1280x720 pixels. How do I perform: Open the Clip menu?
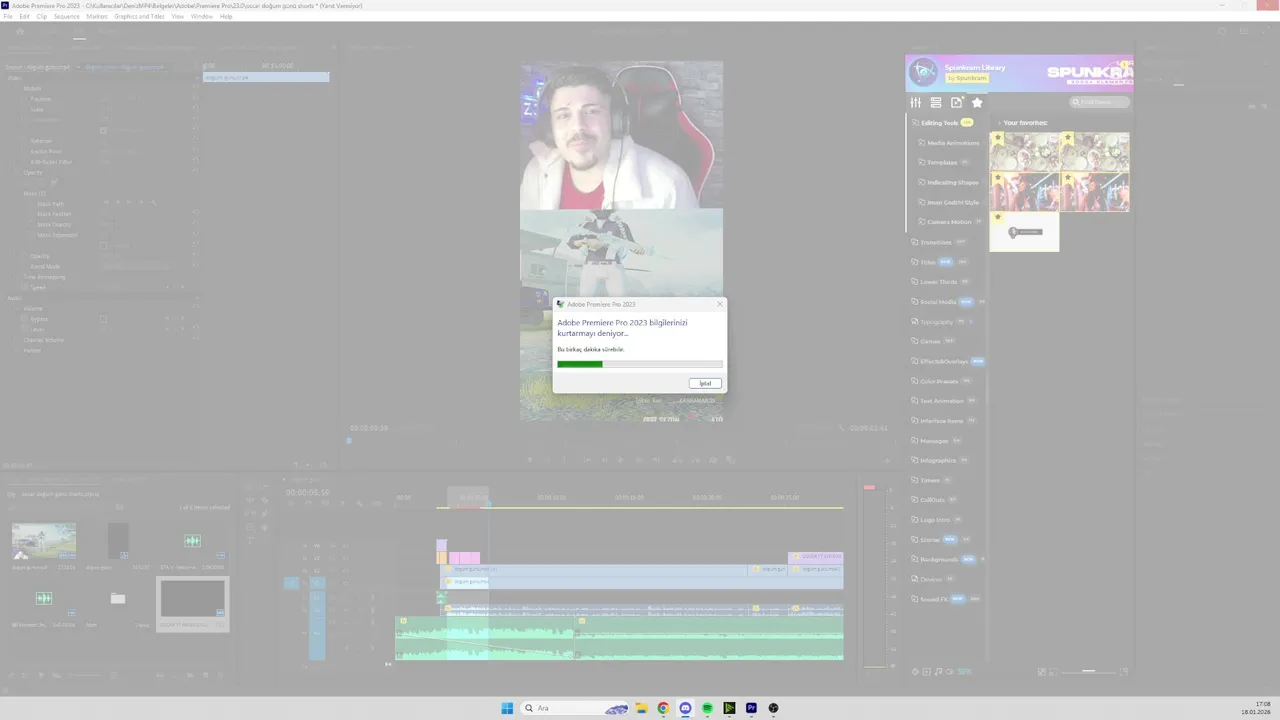coord(41,17)
